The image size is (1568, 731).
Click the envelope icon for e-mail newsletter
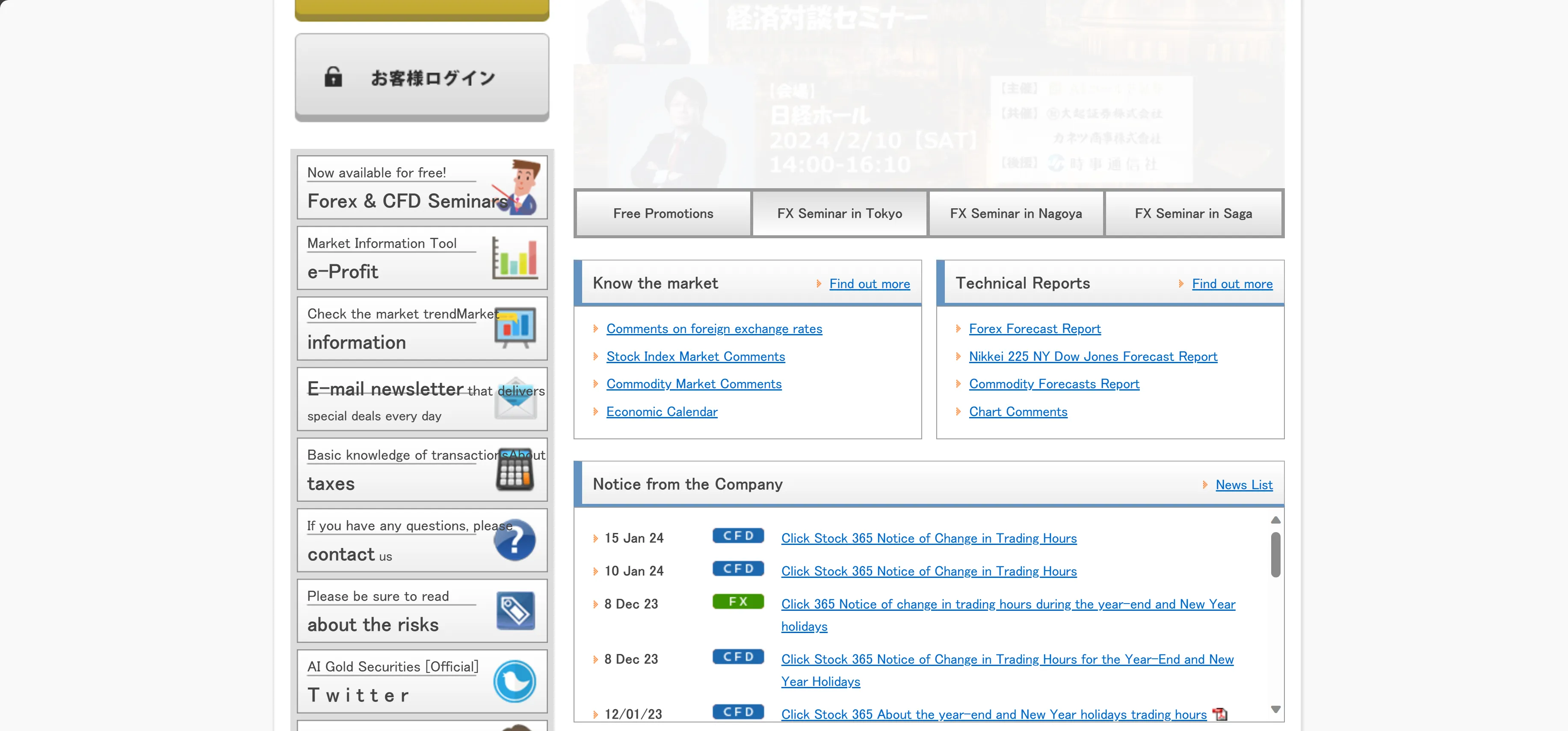[x=515, y=399]
